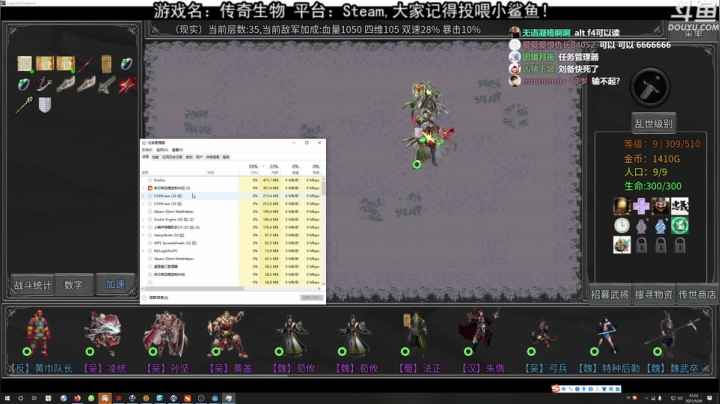720x404 pixels.
Task: Open the 传世商店 shop
Action: point(697,294)
